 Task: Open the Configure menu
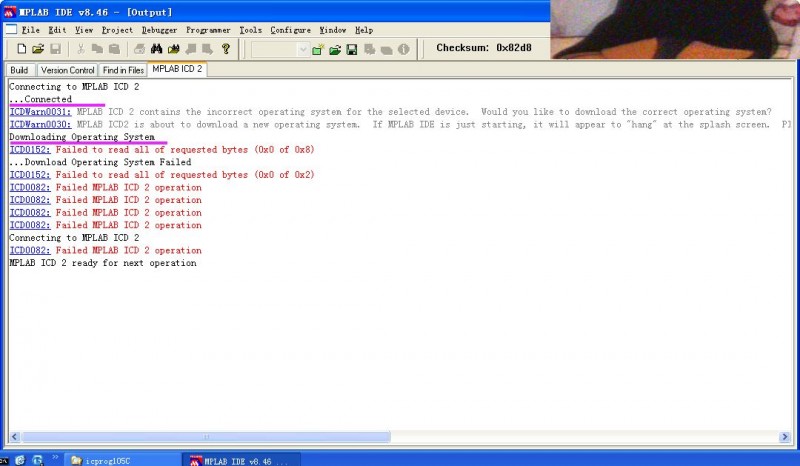click(290, 30)
